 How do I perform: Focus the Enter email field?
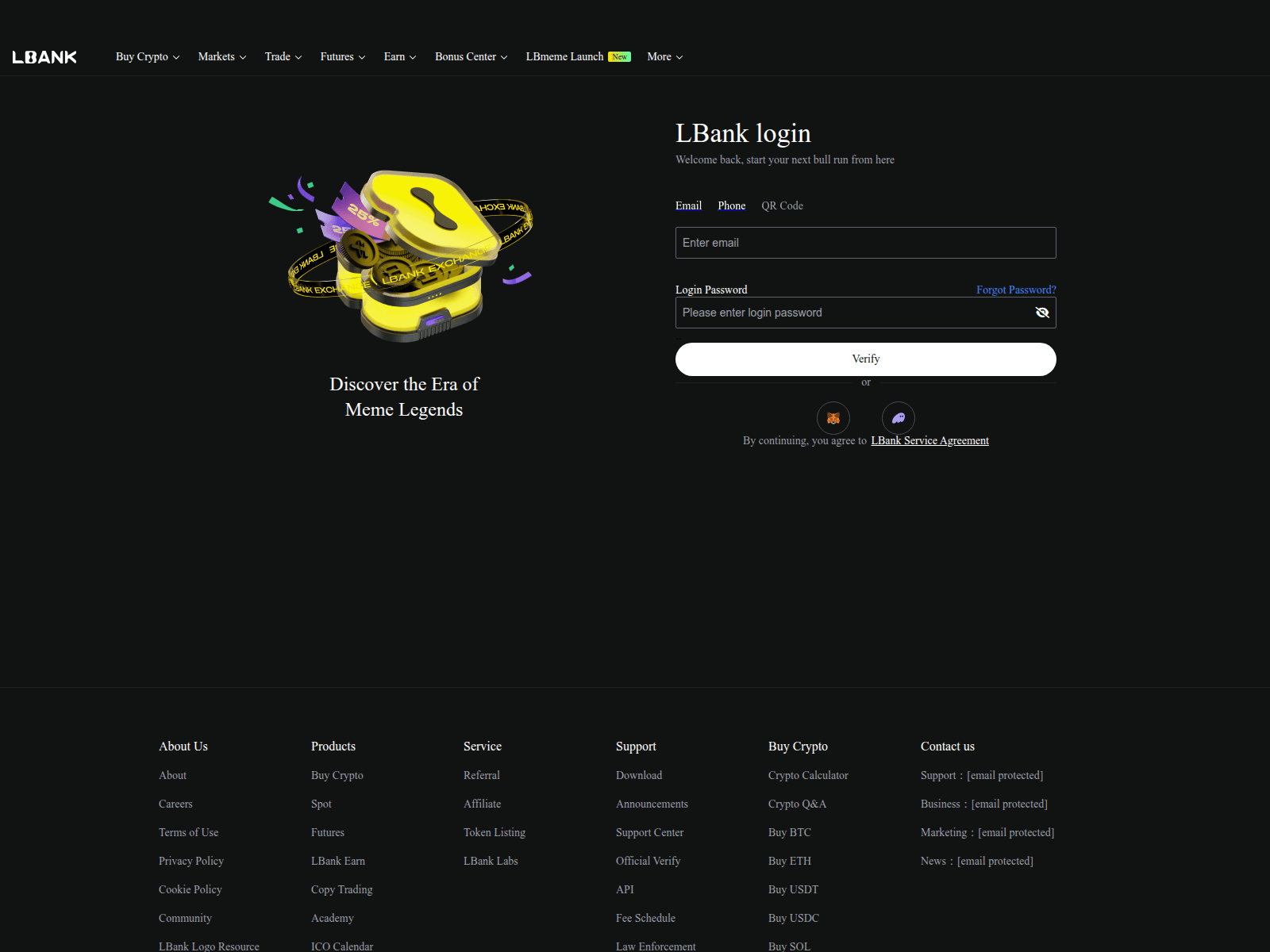click(865, 243)
